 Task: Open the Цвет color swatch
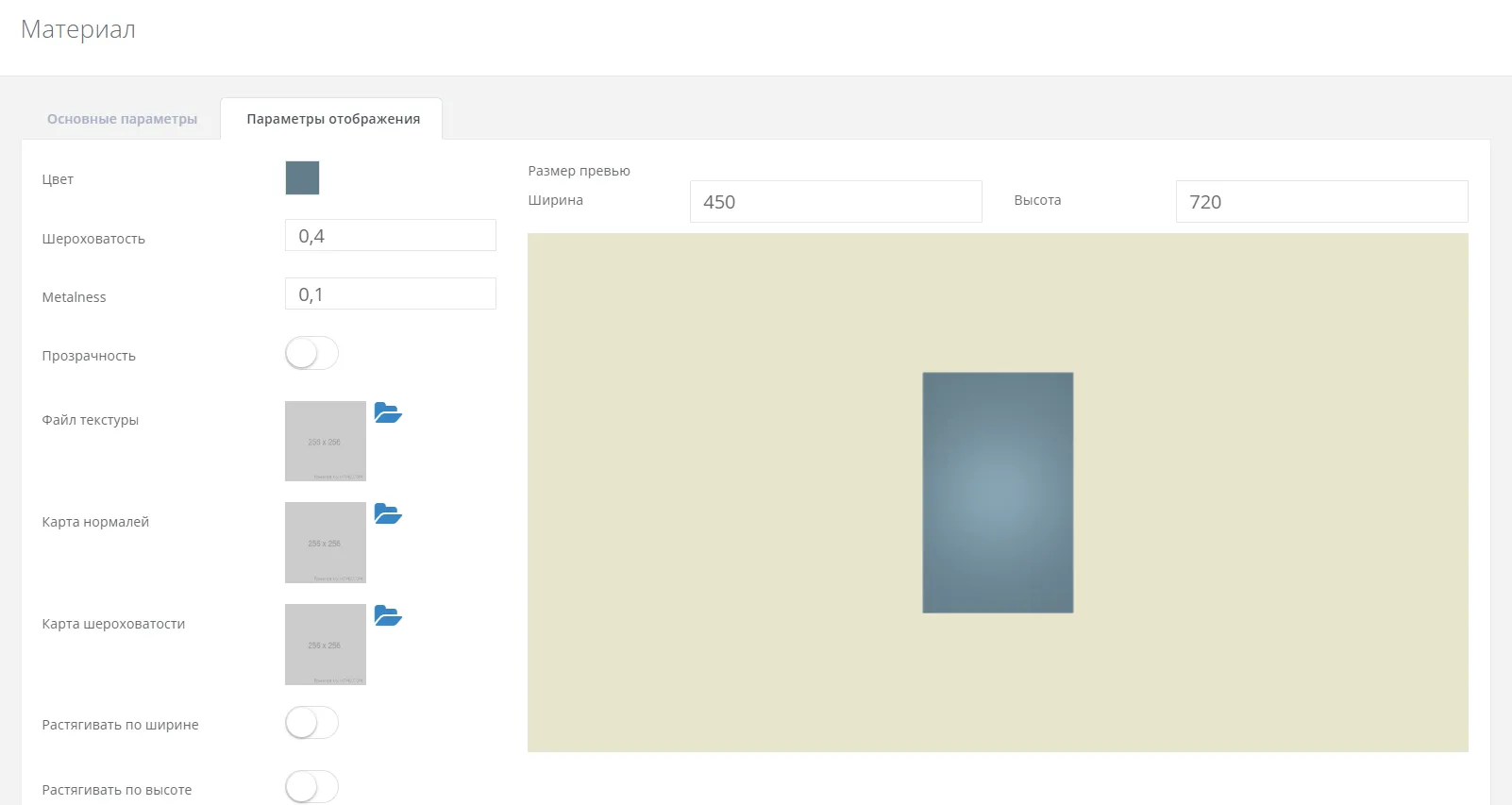[302, 177]
